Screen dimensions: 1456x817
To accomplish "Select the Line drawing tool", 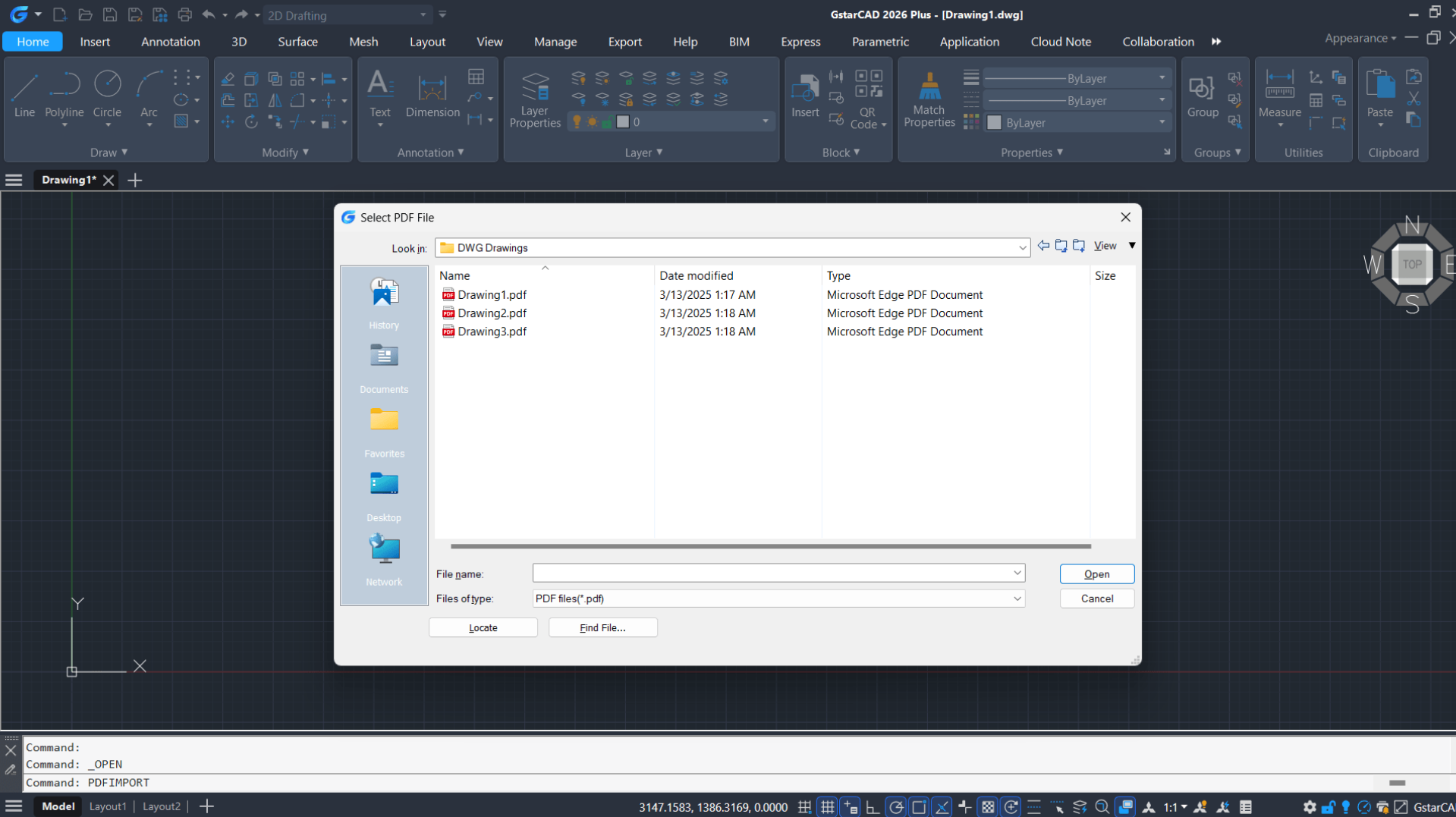I will click(x=24, y=95).
